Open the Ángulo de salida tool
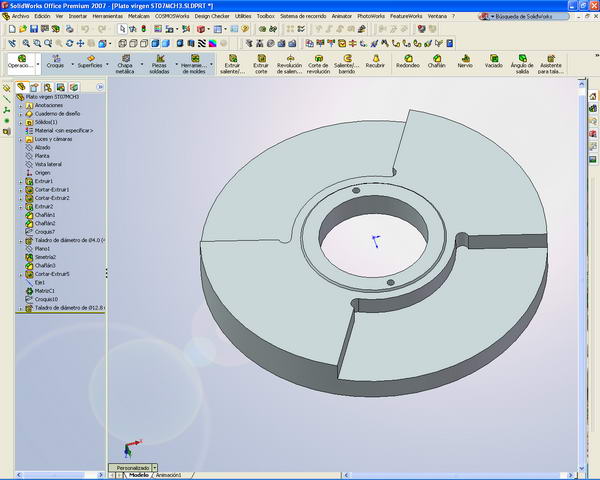Screen dimensions: 600x480 [521, 61]
